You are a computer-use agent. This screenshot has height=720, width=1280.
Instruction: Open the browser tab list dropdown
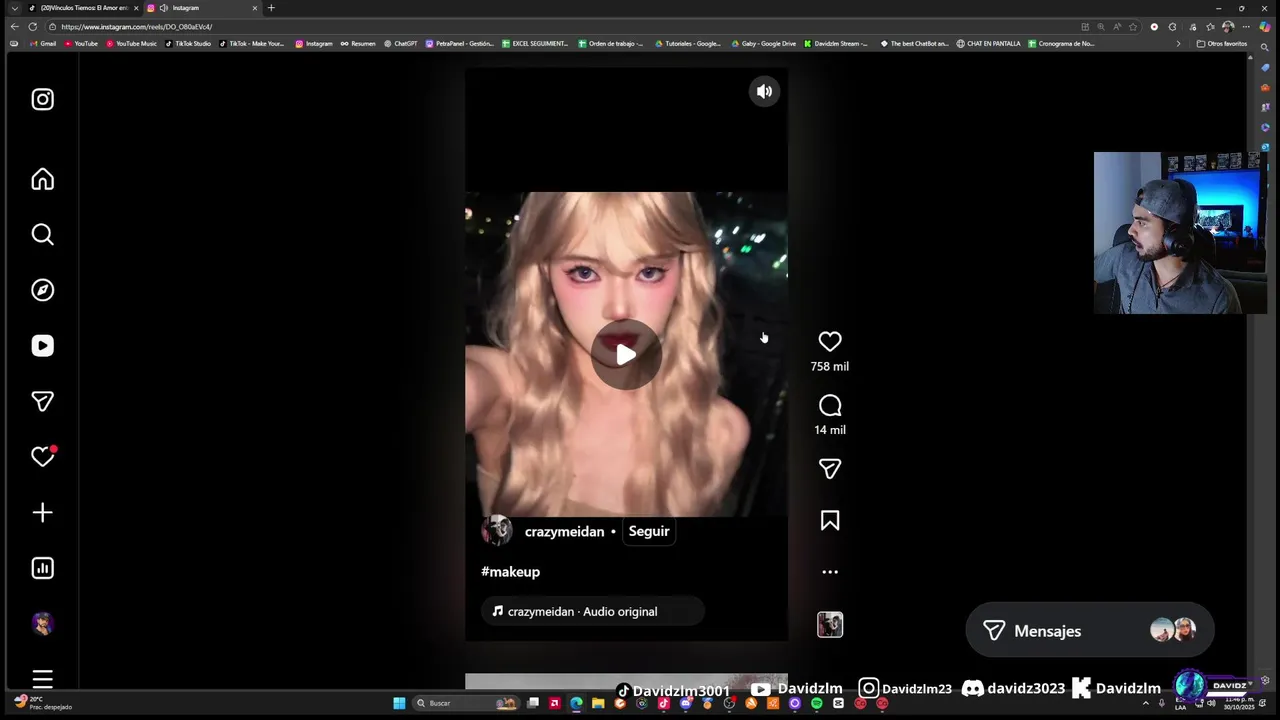tap(14, 8)
